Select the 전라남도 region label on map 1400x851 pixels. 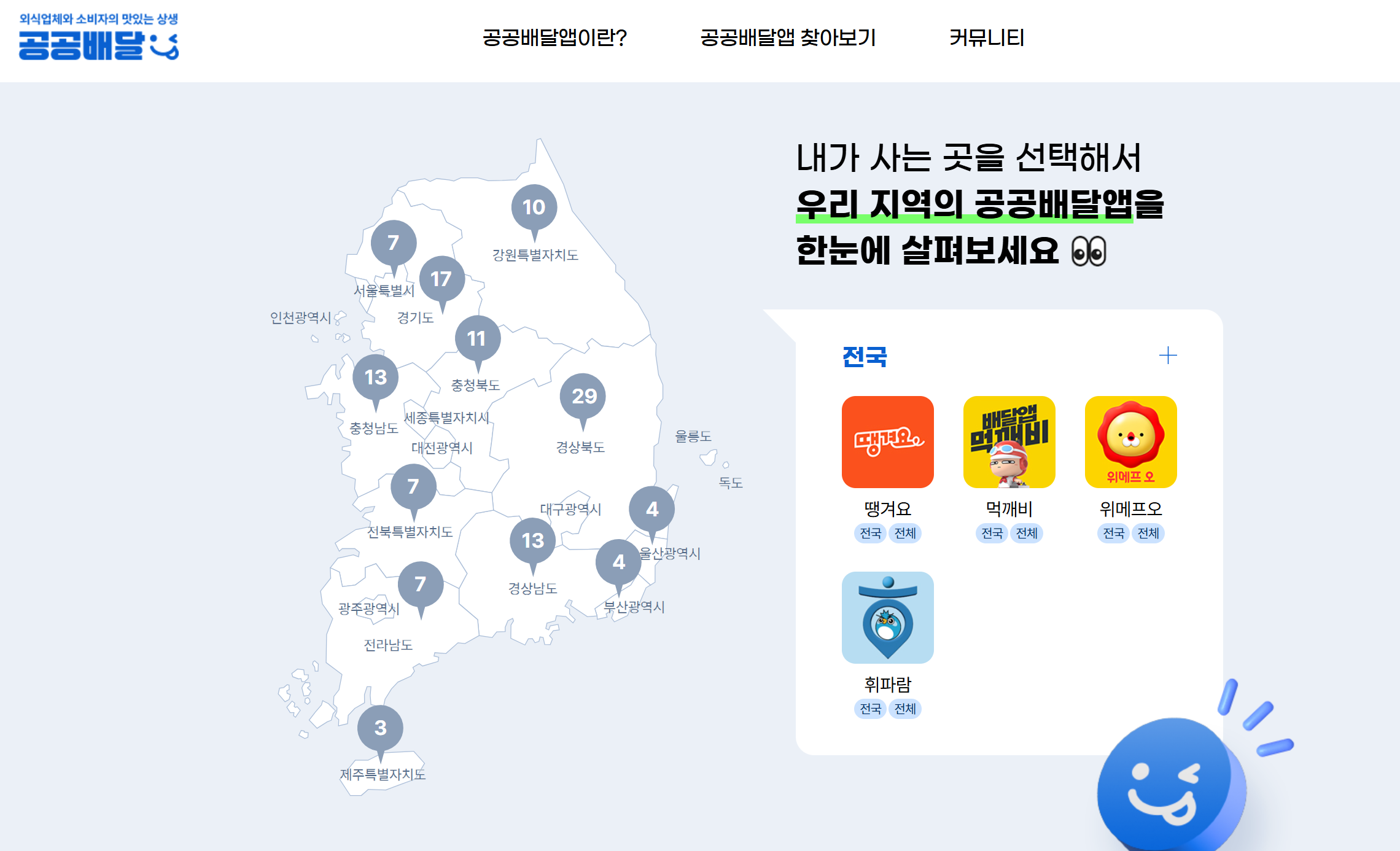coord(388,645)
